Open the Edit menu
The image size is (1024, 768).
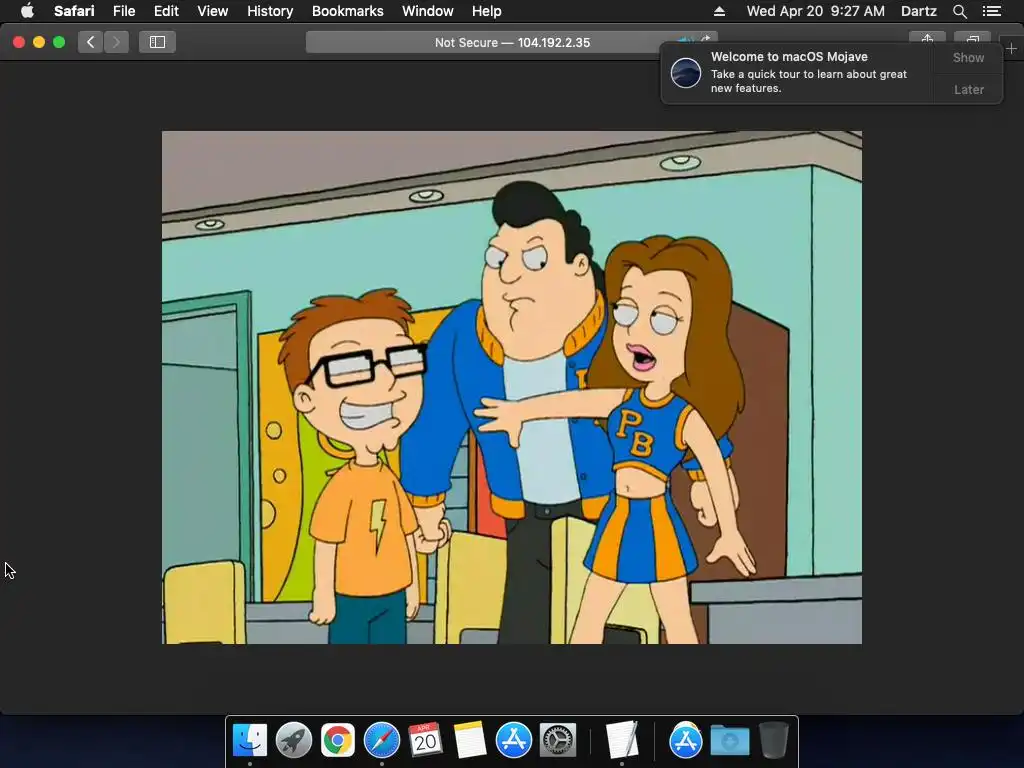[166, 11]
